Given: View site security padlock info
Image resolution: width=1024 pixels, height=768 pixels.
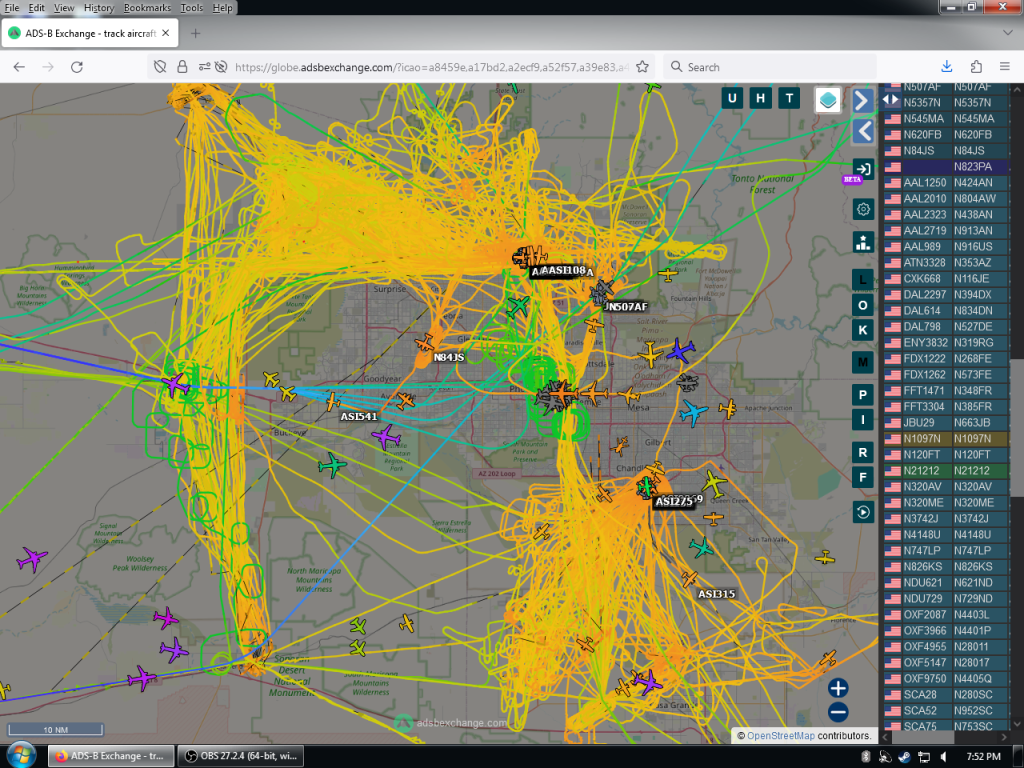Looking at the screenshot, I should pos(182,67).
